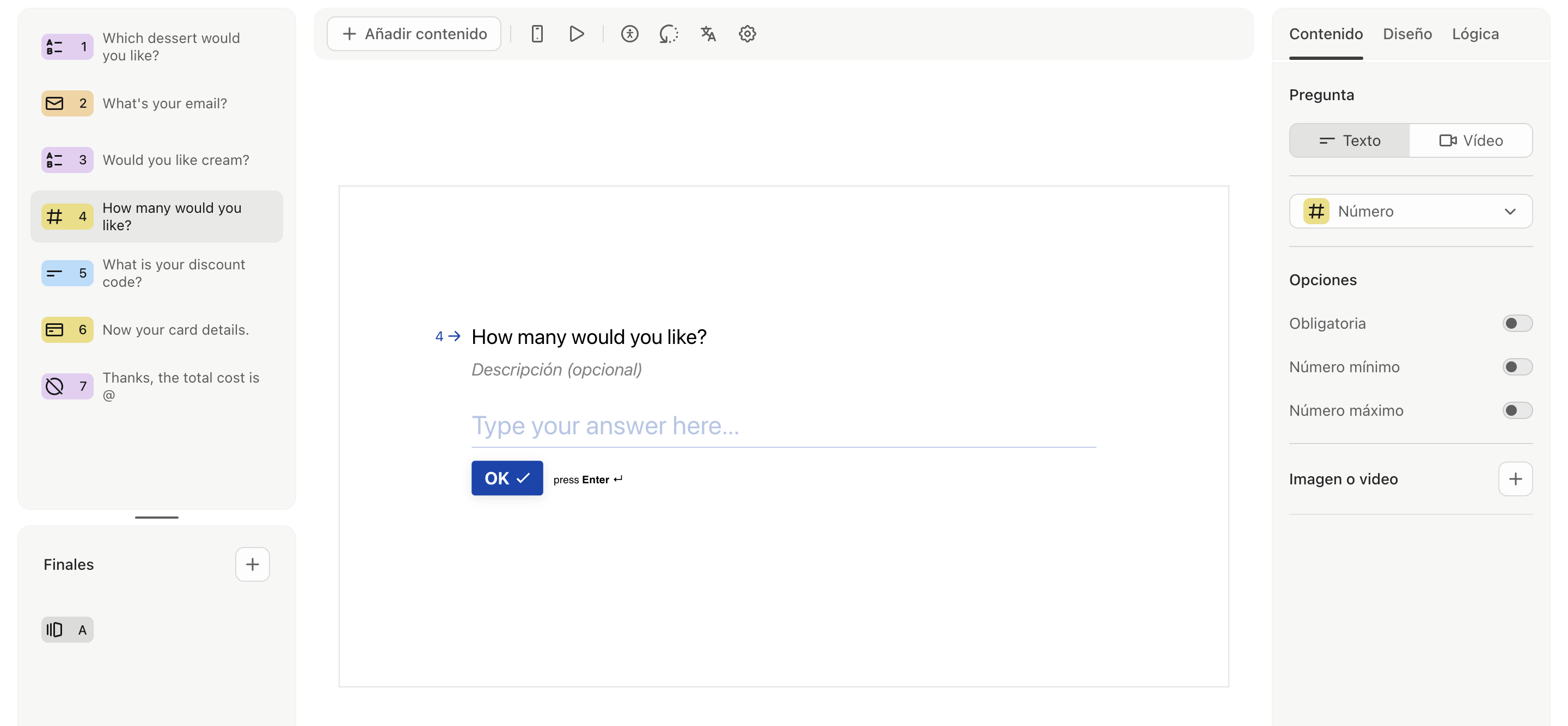Click the Añadir contenido button
Screen dimensions: 1568x726
[414, 34]
